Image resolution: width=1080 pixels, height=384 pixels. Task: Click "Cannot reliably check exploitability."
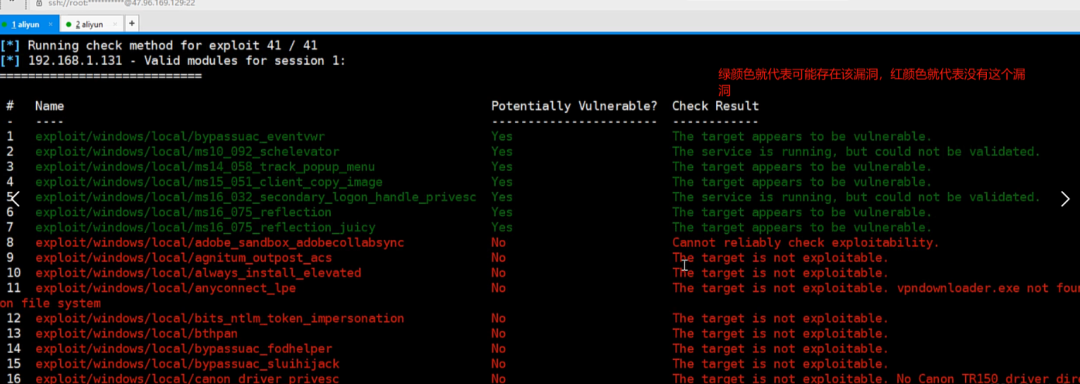pyautogui.click(x=805, y=242)
